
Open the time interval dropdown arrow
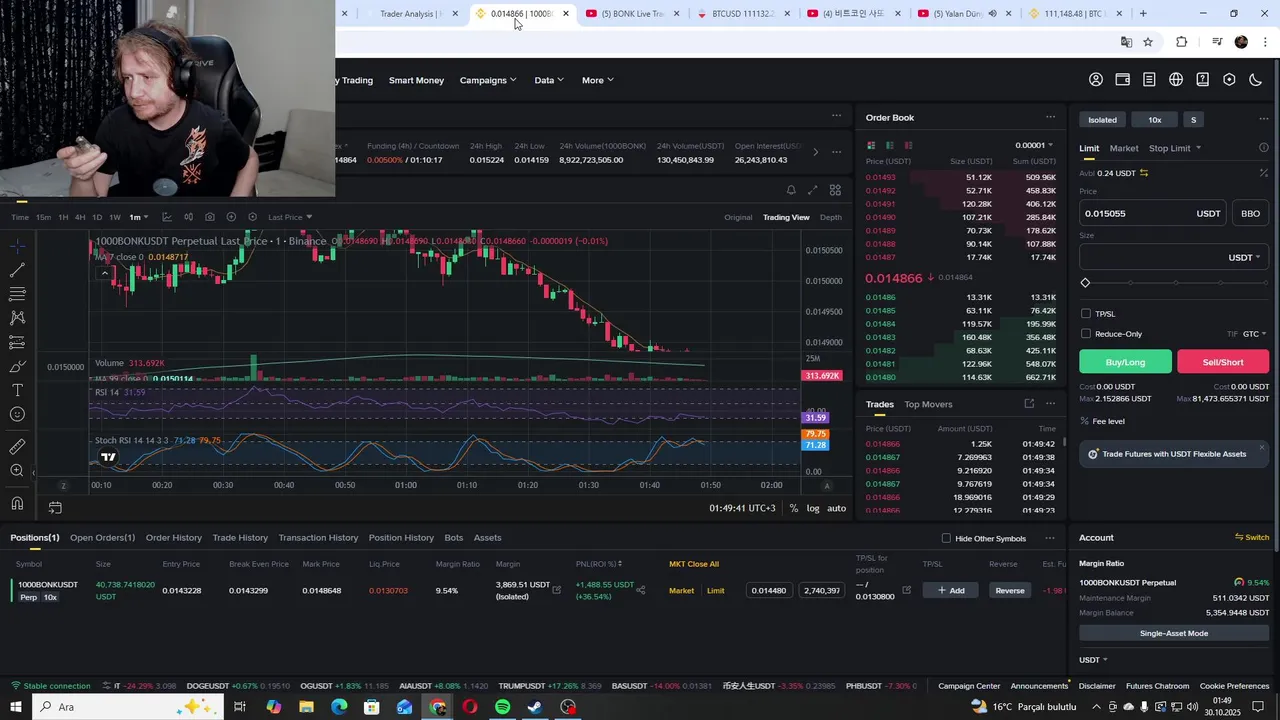coord(147,217)
